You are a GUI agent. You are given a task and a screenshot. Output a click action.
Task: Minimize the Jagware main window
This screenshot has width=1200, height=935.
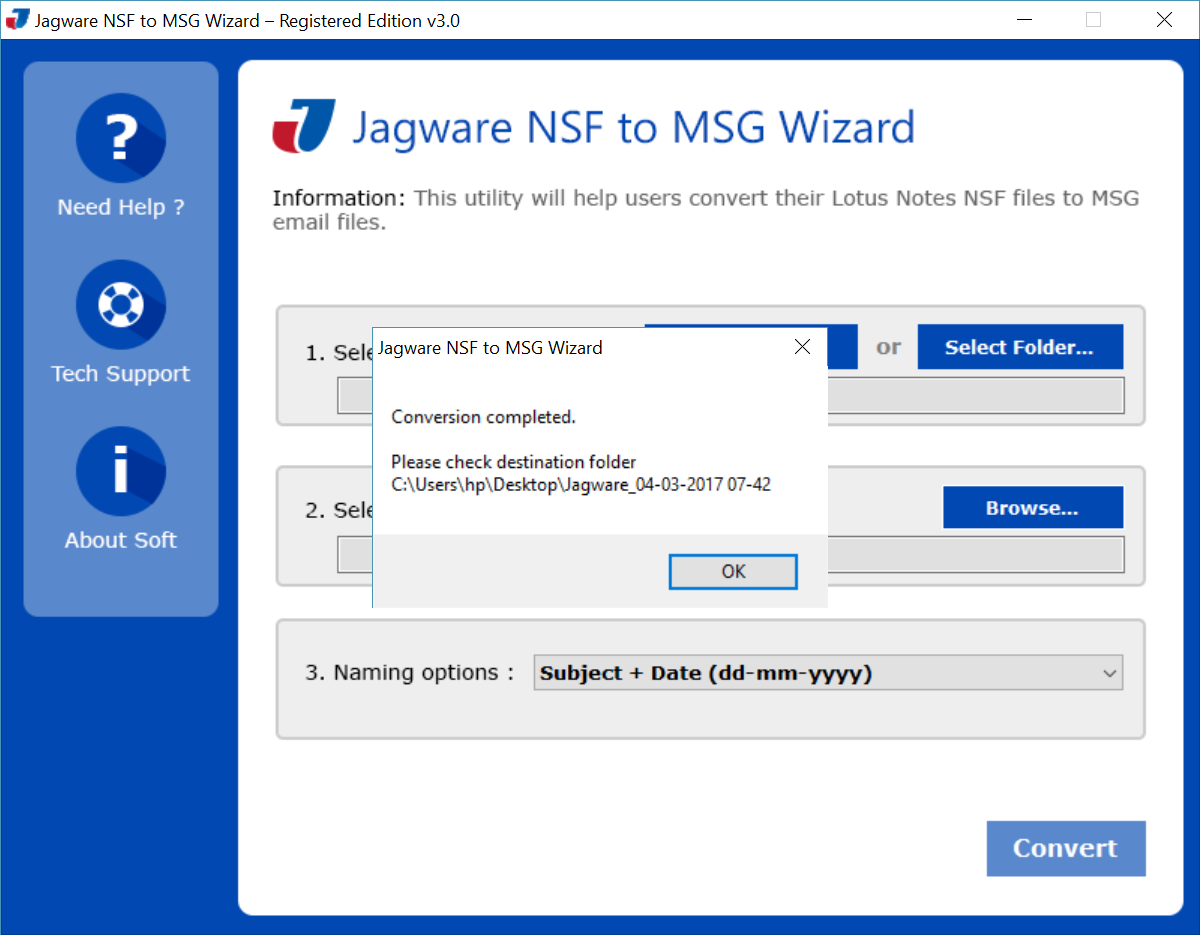pos(1025,19)
